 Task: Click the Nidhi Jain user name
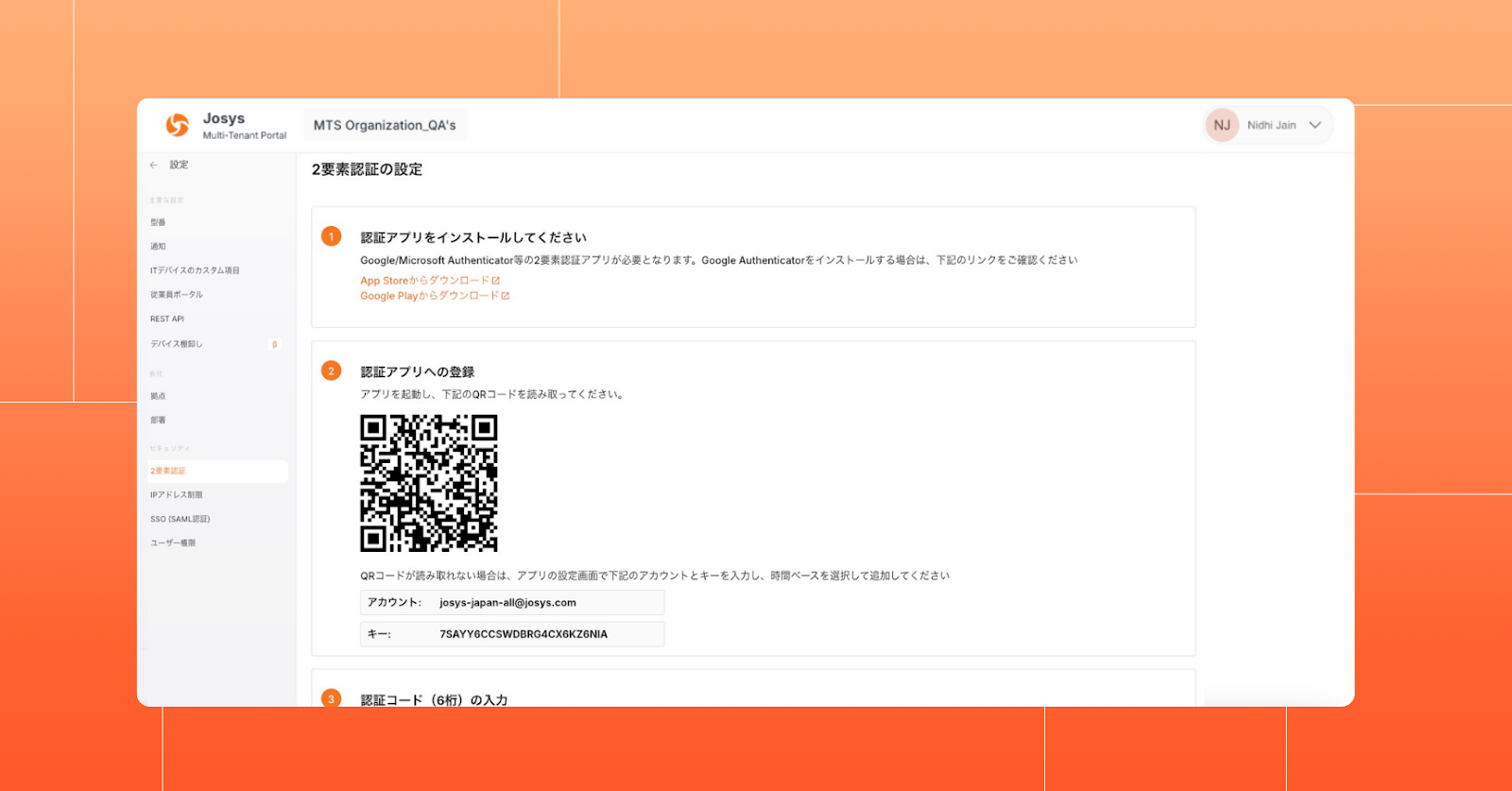(x=1271, y=125)
